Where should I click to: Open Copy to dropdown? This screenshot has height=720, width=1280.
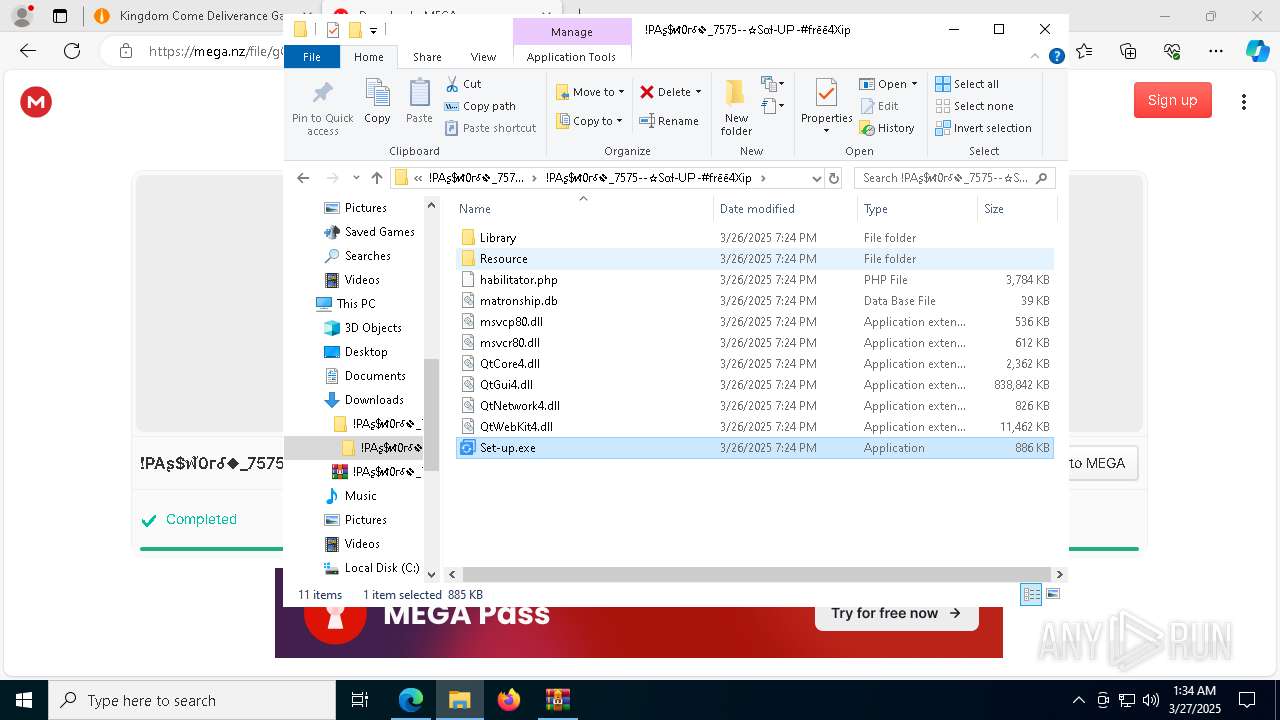point(588,121)
